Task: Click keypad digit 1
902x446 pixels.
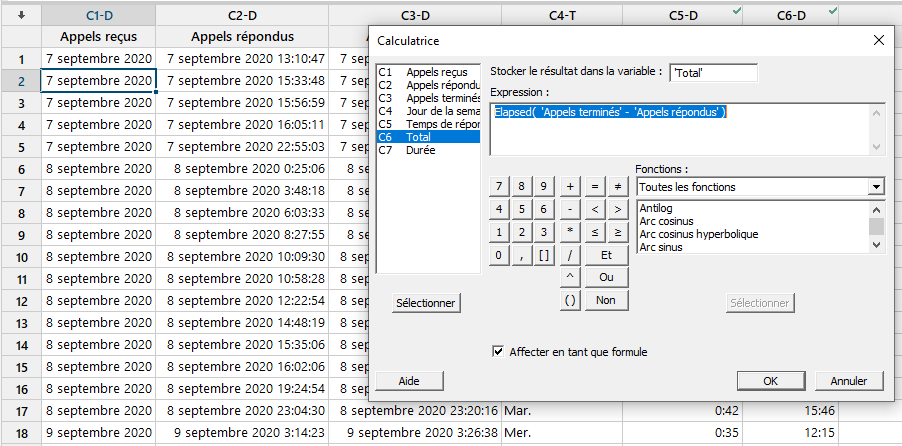Action: [x=499, y=232]
